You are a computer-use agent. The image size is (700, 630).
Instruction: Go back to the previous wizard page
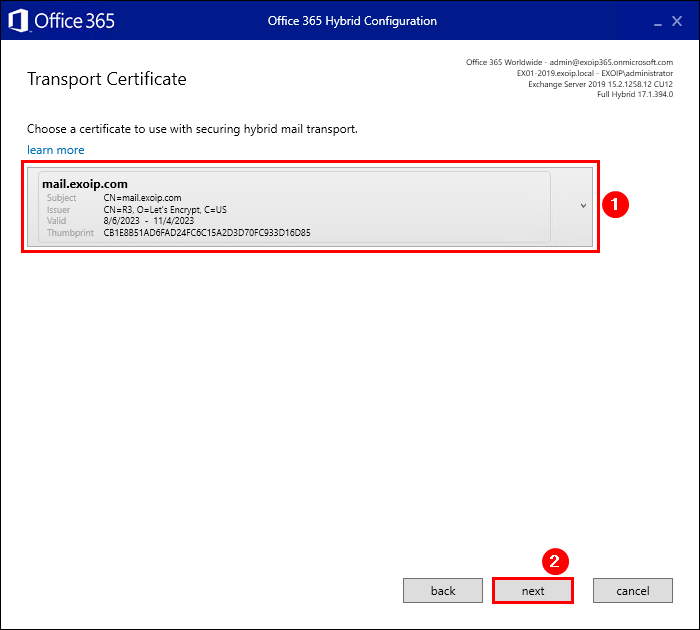pyautogui.click(x=443, y=591)
